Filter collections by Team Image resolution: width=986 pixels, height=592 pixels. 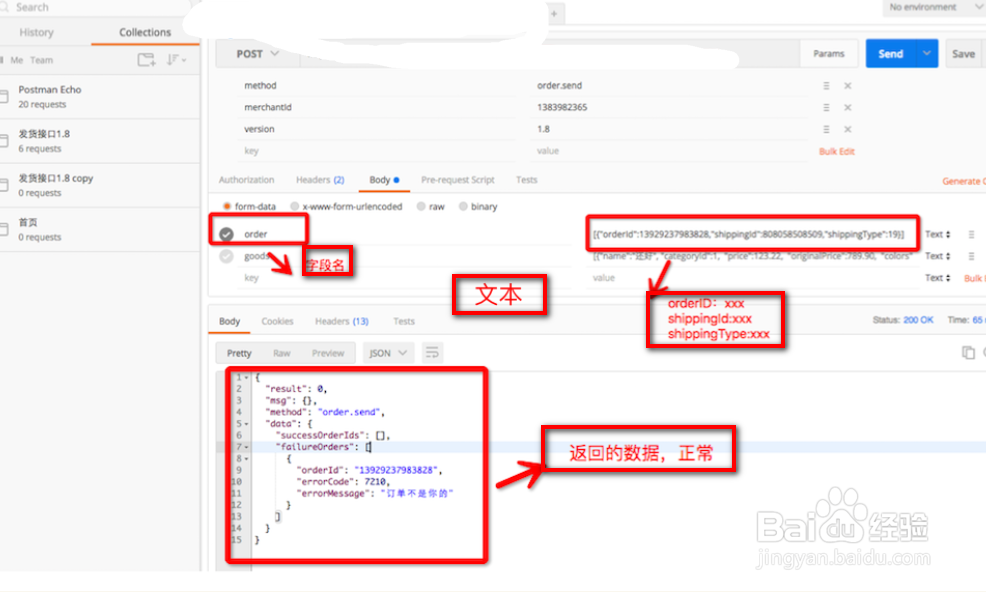[x=42, y=60]
